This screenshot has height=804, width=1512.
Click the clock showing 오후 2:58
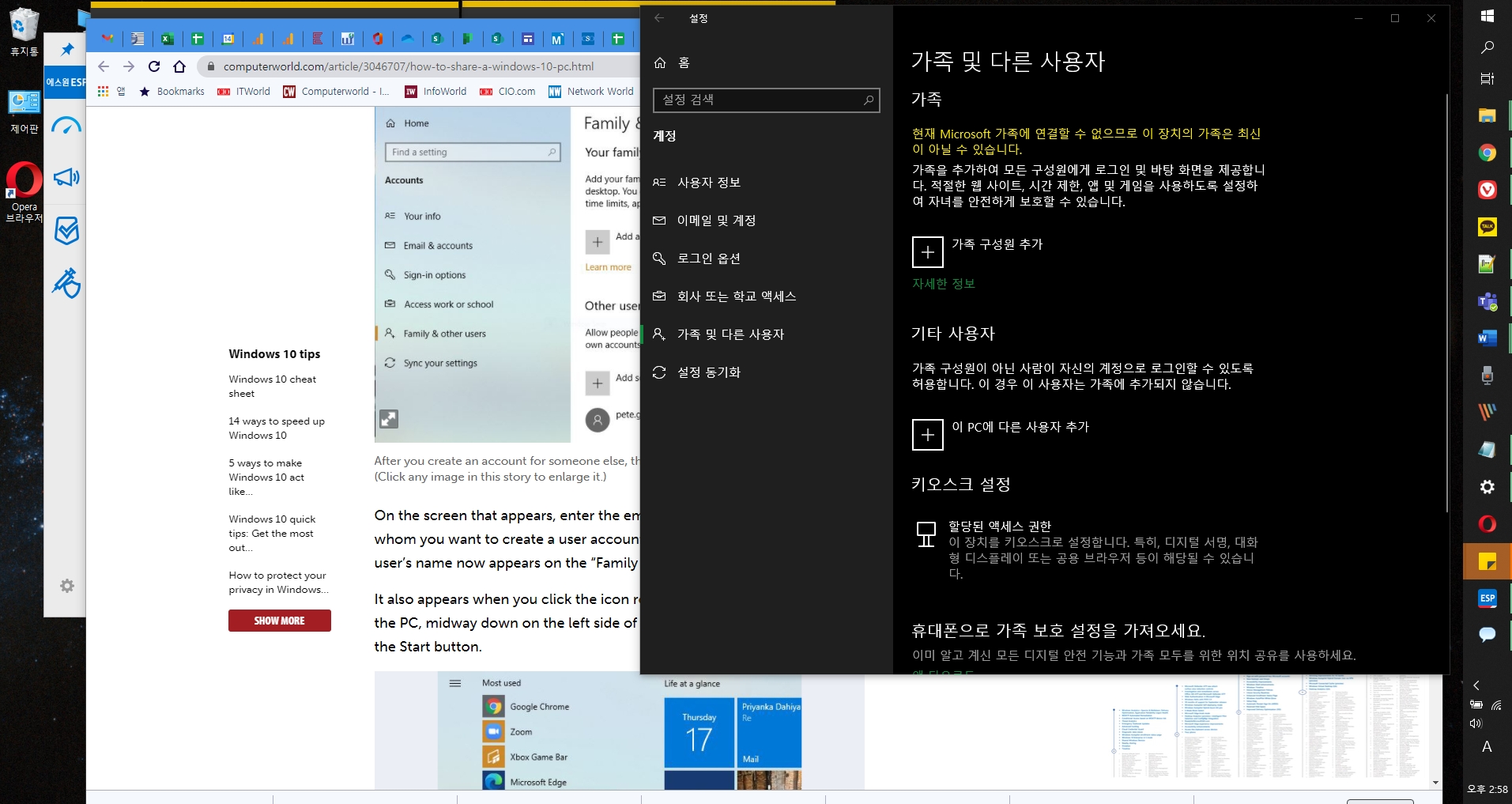[x=1487, y=789]
